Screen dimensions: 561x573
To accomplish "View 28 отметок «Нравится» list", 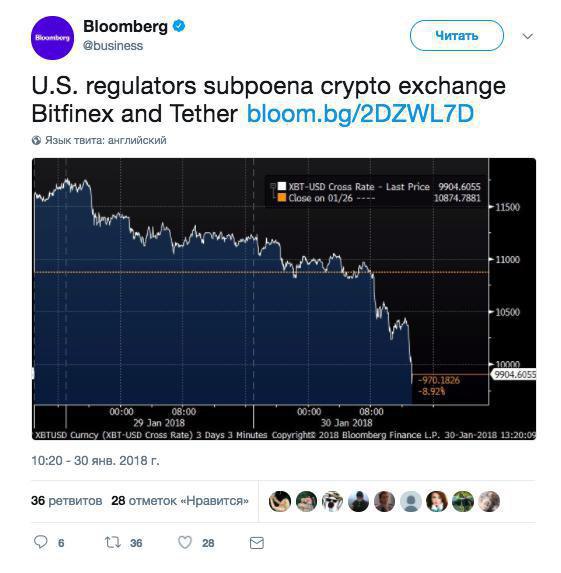I will (x=180, y=501).
